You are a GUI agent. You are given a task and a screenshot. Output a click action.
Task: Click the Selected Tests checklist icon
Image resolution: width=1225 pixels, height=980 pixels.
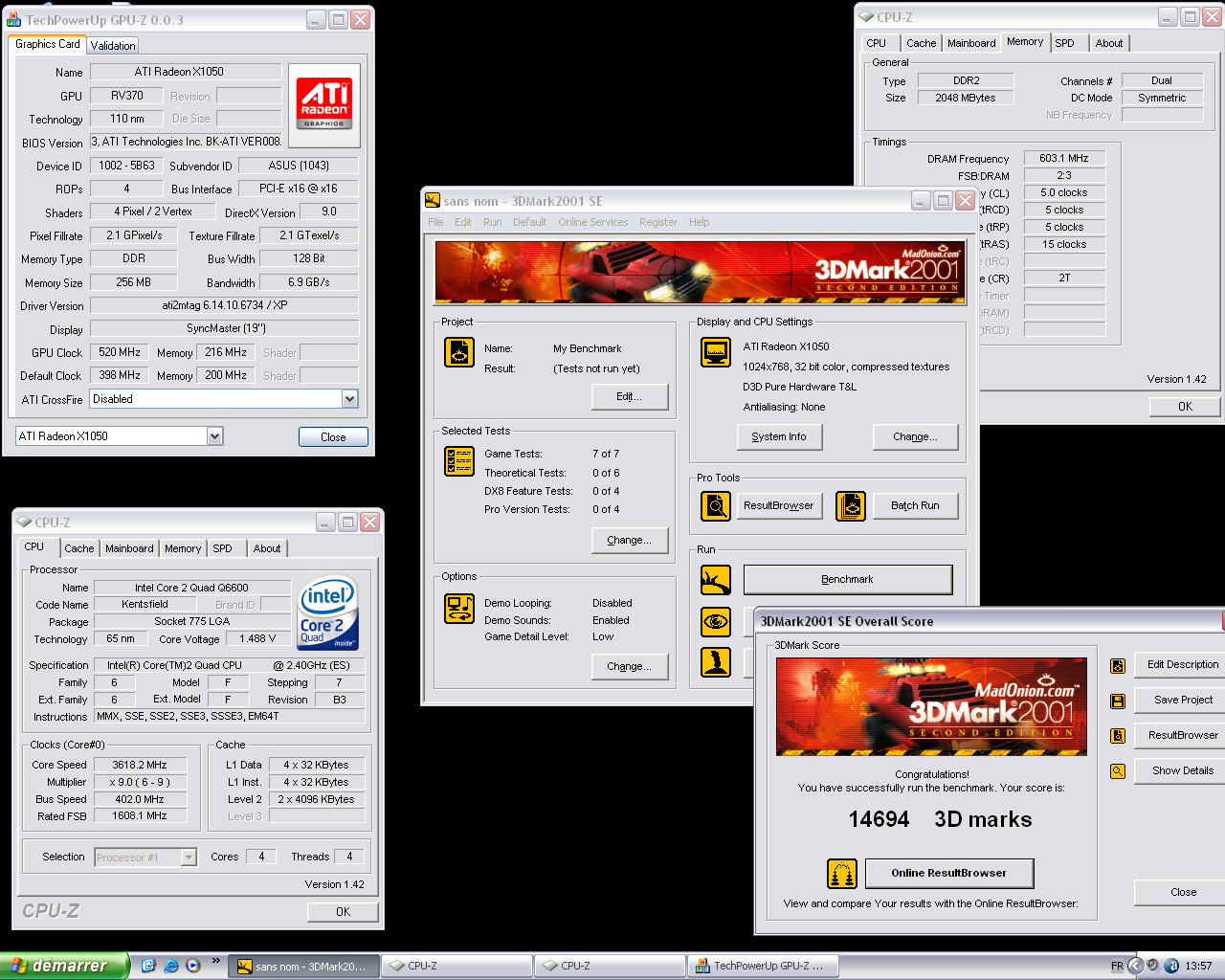pyautogui.click(x=459, y=461)
